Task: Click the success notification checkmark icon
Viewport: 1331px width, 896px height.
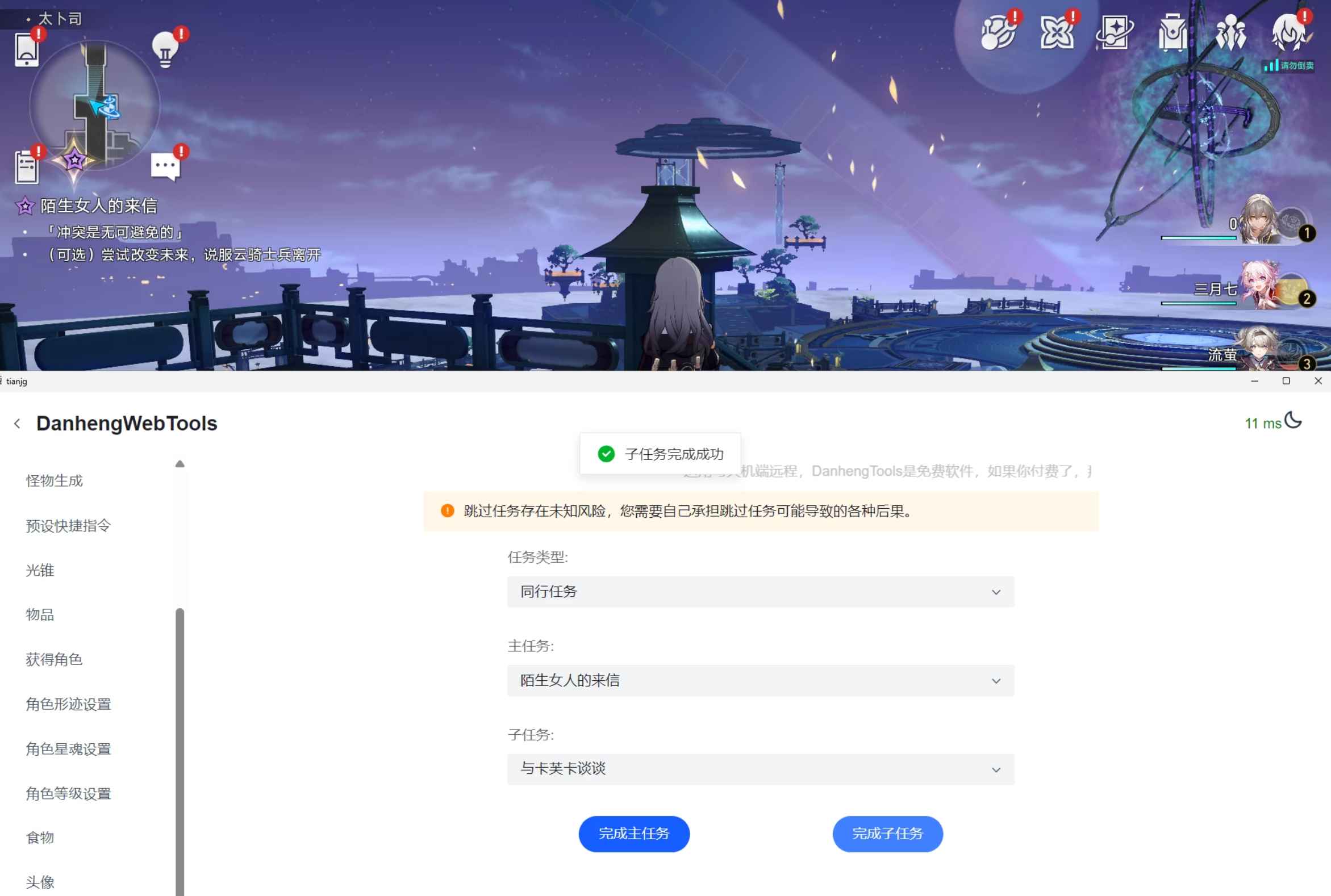Action: click(x=605, y=453)
